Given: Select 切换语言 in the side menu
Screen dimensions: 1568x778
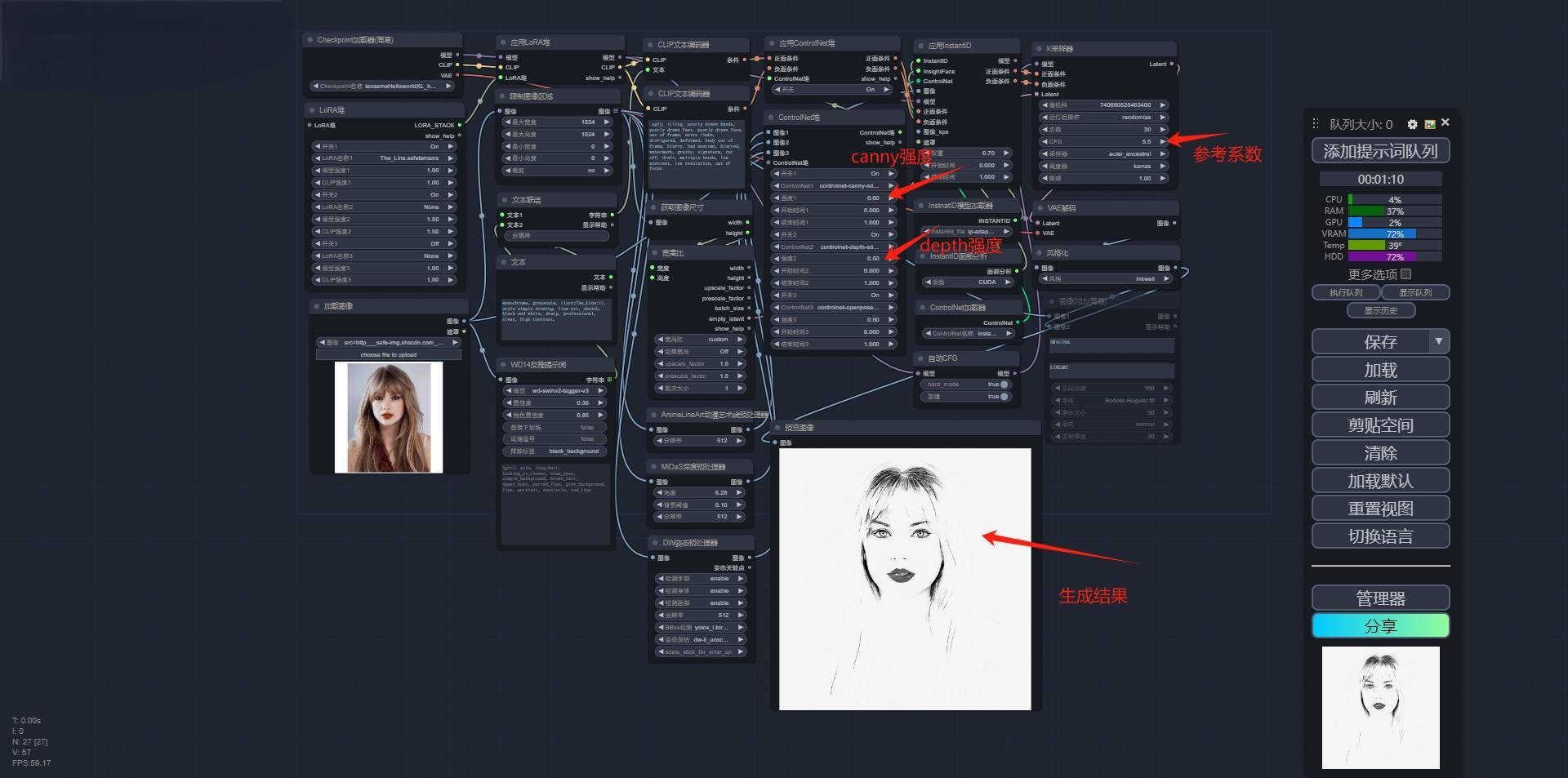Looking at the screenshot, I should click(1380, 536).
